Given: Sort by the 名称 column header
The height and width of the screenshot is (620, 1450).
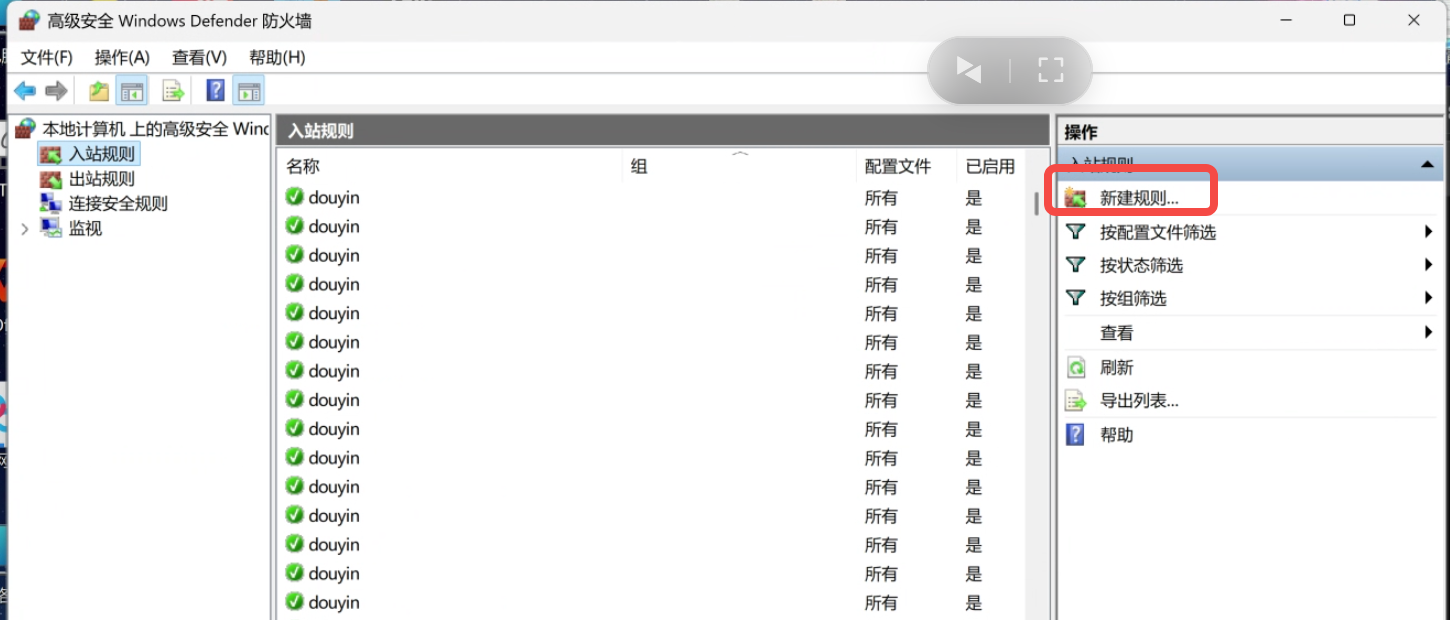Looking at the screenshot, I should (450, 166).
